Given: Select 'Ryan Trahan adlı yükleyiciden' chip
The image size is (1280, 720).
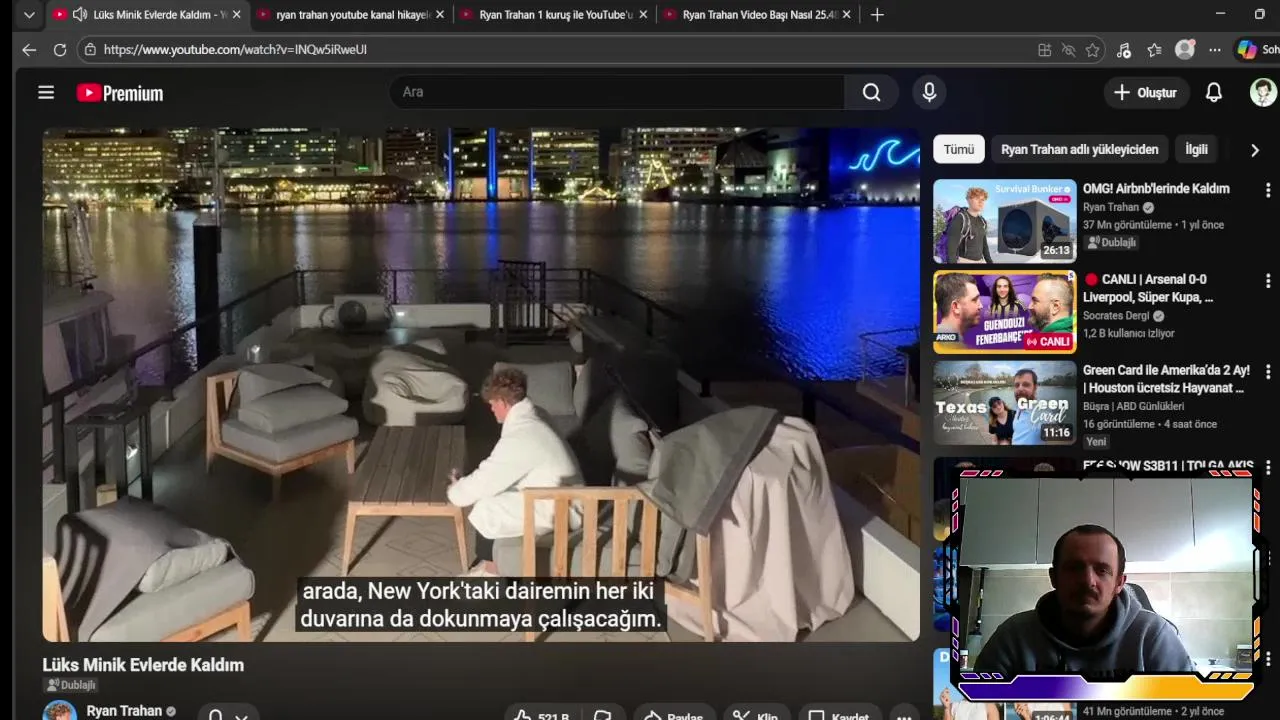Looking at the screenshot, I should click(1080, 149).
